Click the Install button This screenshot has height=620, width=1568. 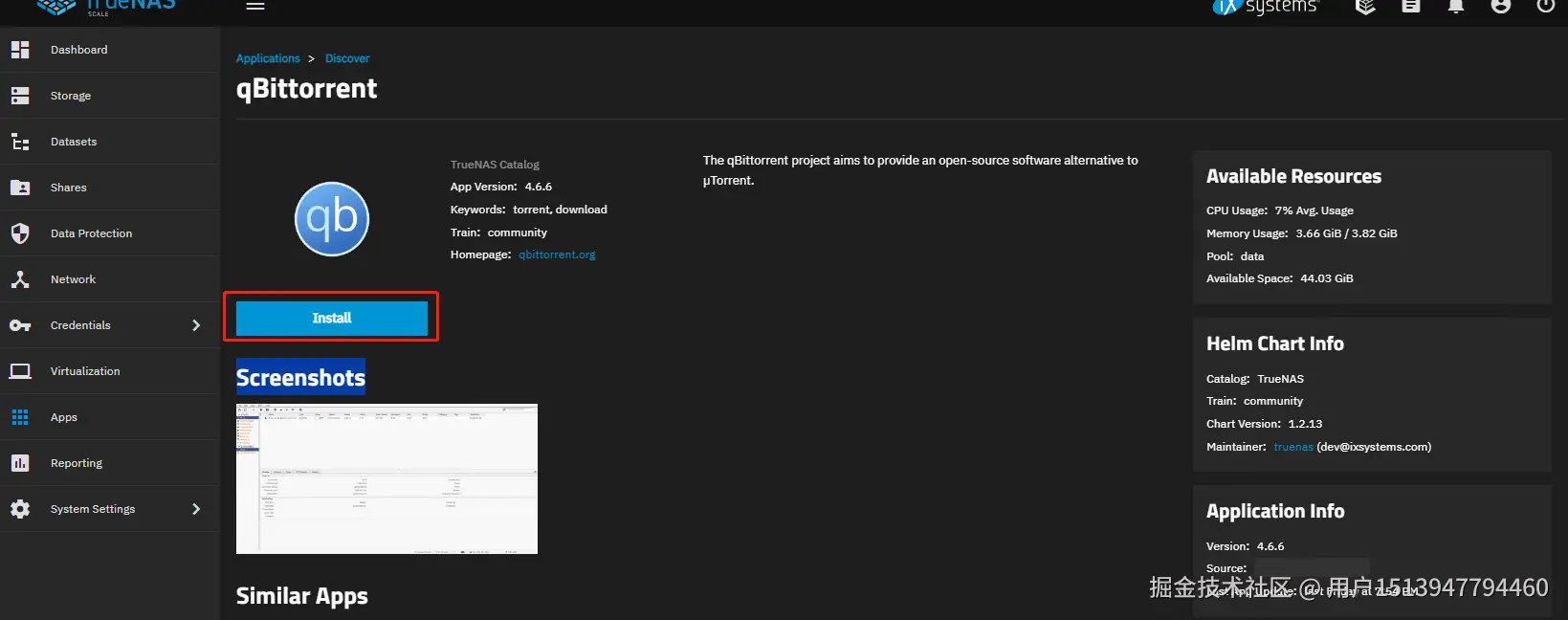coord(332,318)
